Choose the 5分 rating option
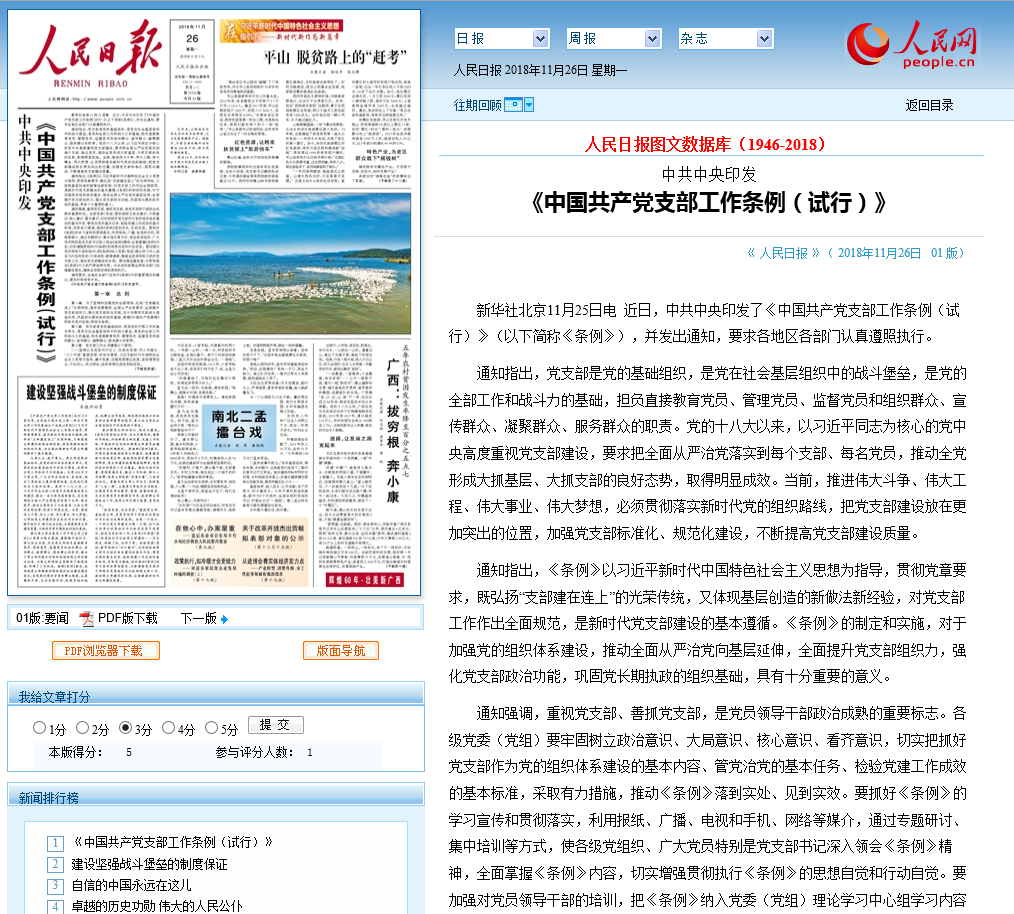Screen dimensions: 1014x914 click(x=212, y=728)
